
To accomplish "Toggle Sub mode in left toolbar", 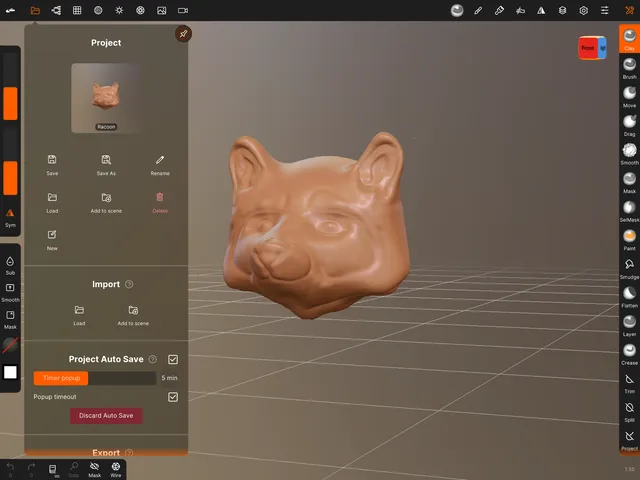I will 10,265.
